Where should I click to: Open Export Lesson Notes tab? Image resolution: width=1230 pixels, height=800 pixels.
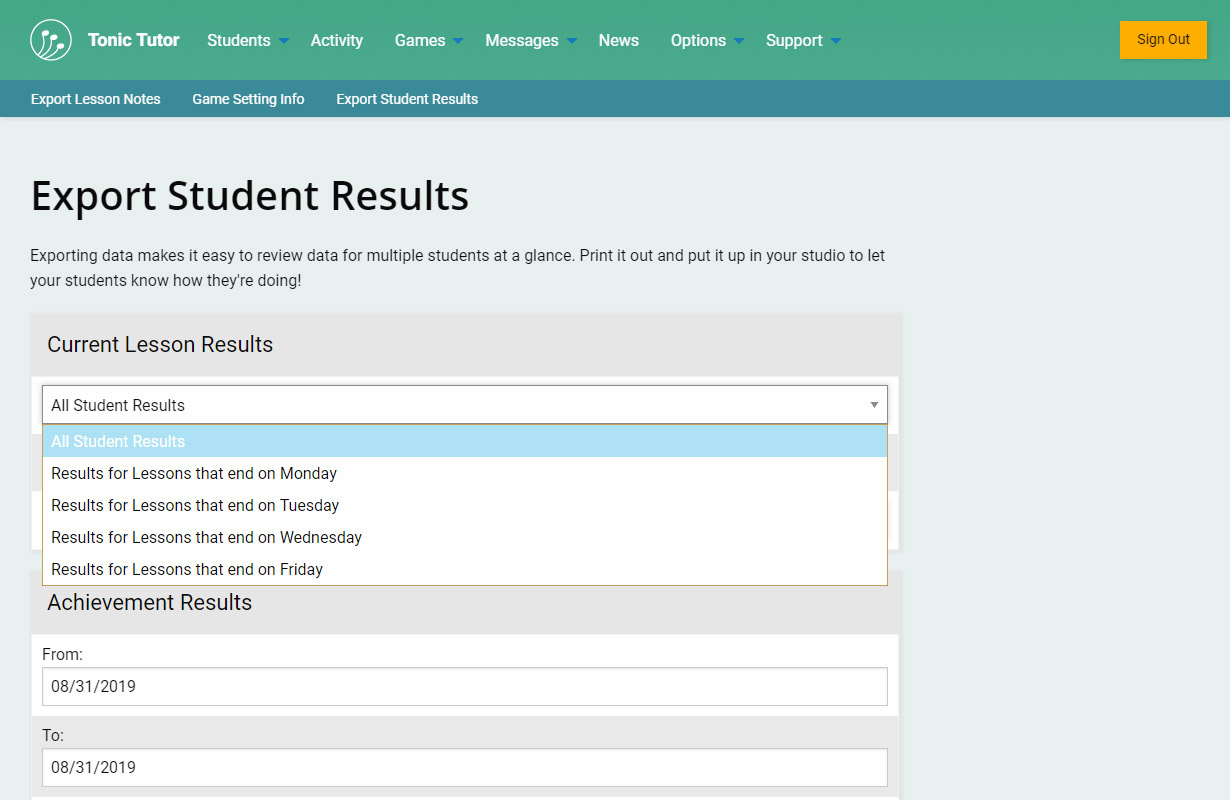click(x=95, y=99)
